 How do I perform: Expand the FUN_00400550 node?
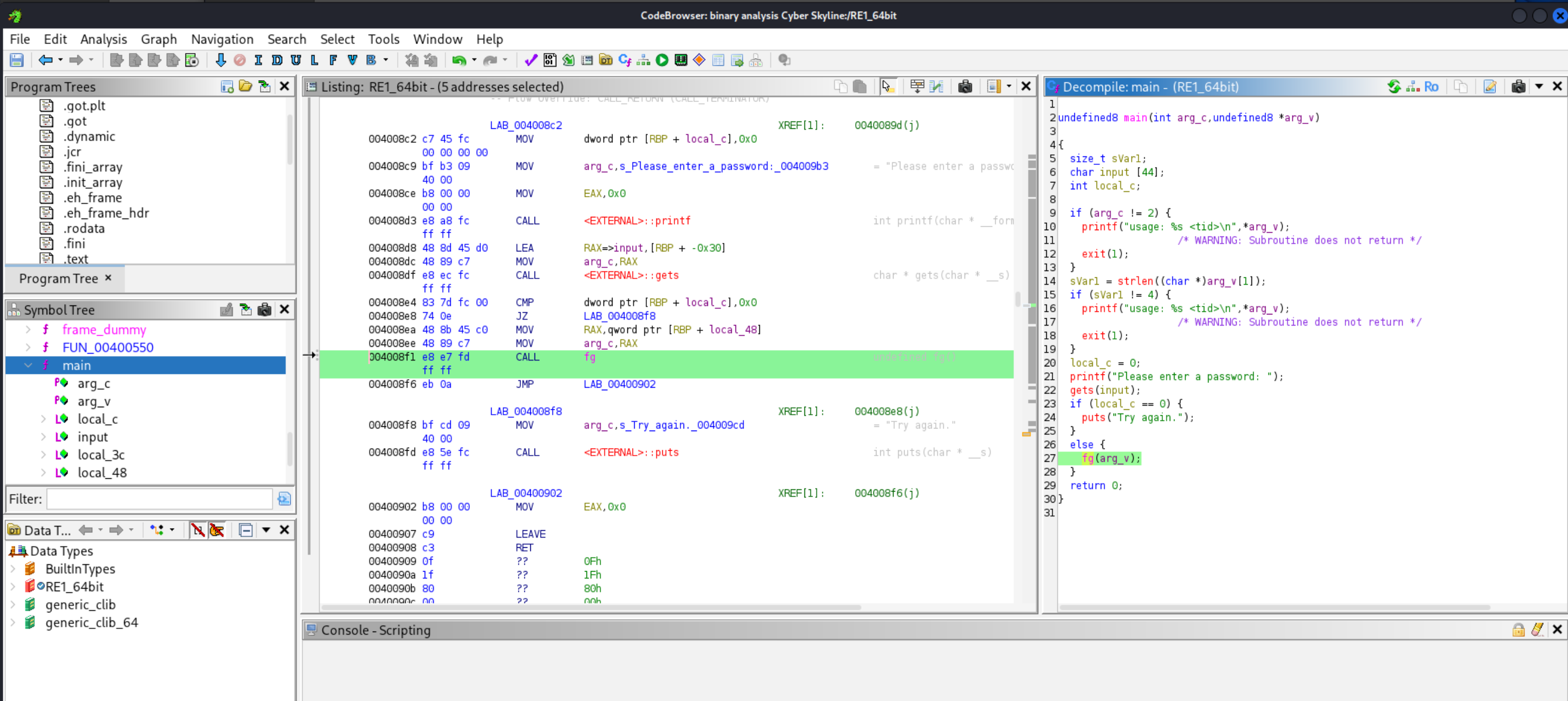[x=28, y=347]
